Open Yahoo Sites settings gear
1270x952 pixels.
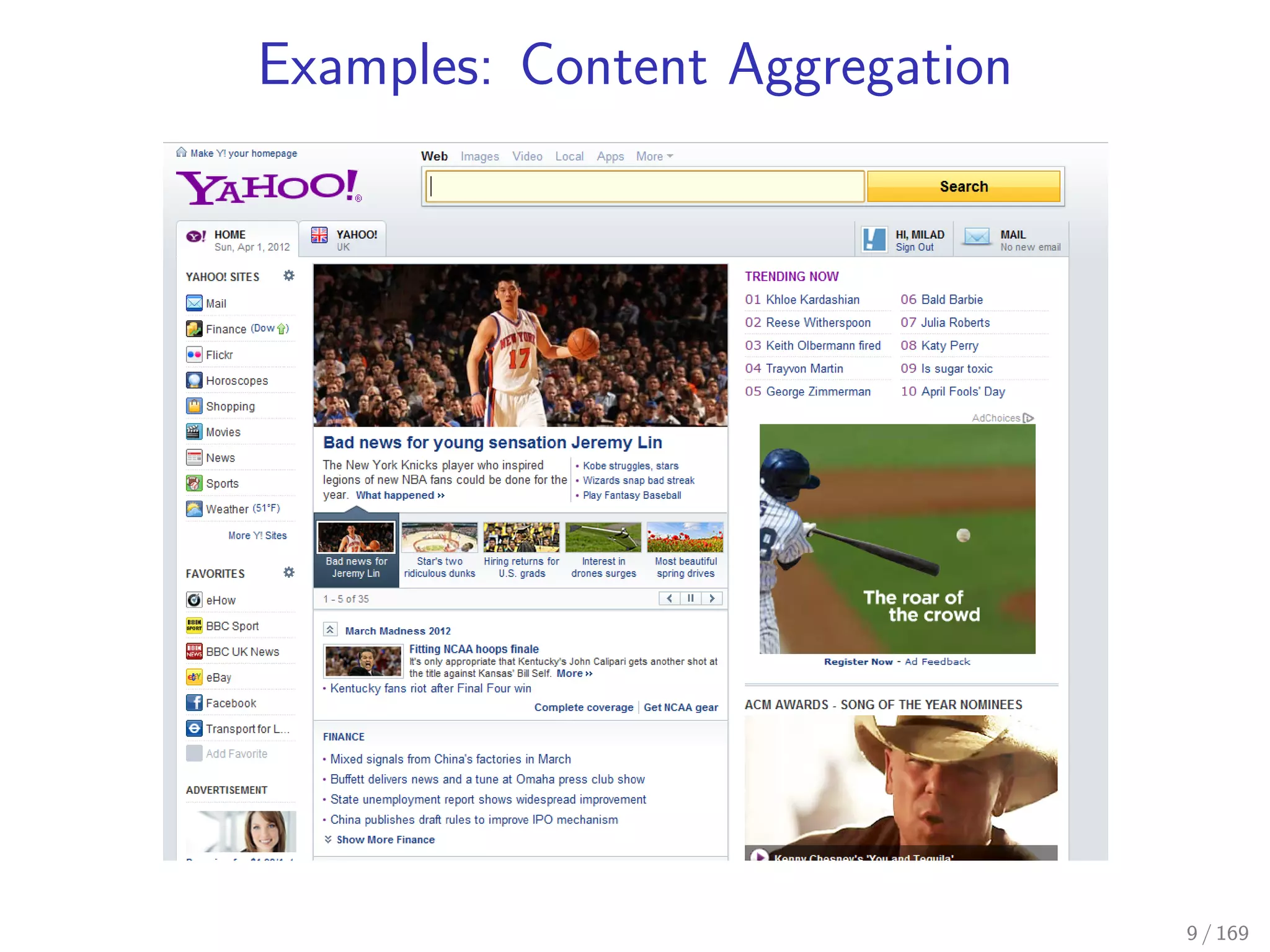(289, 276)
